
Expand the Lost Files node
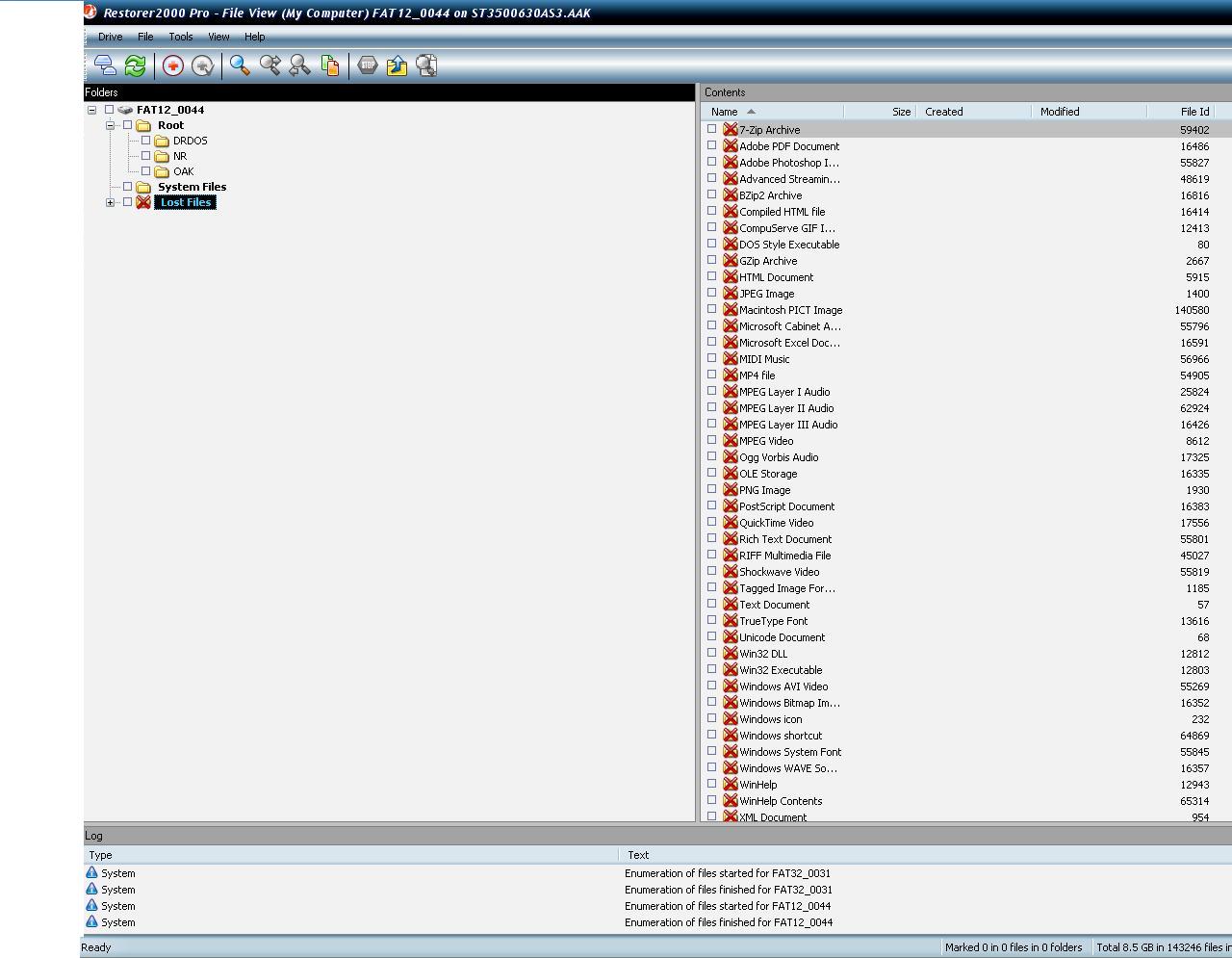tap(110, 202)
